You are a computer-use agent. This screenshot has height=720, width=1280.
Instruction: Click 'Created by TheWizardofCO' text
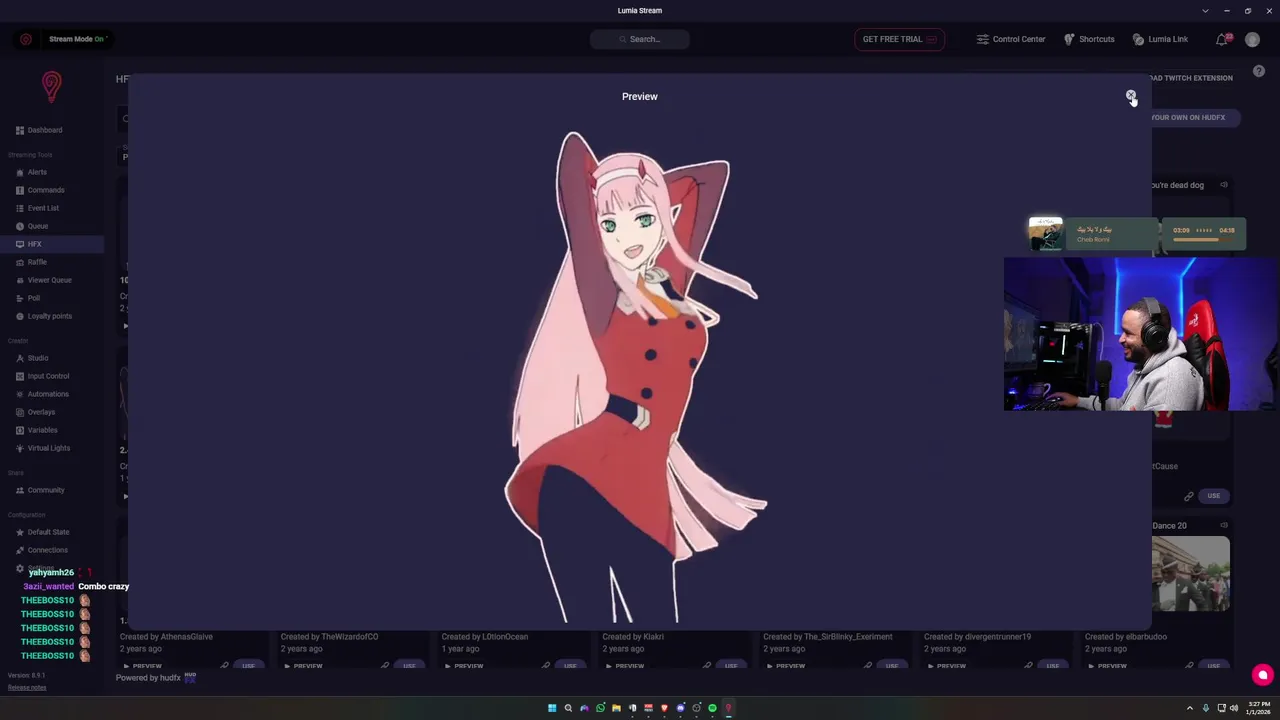pos(329,637)
